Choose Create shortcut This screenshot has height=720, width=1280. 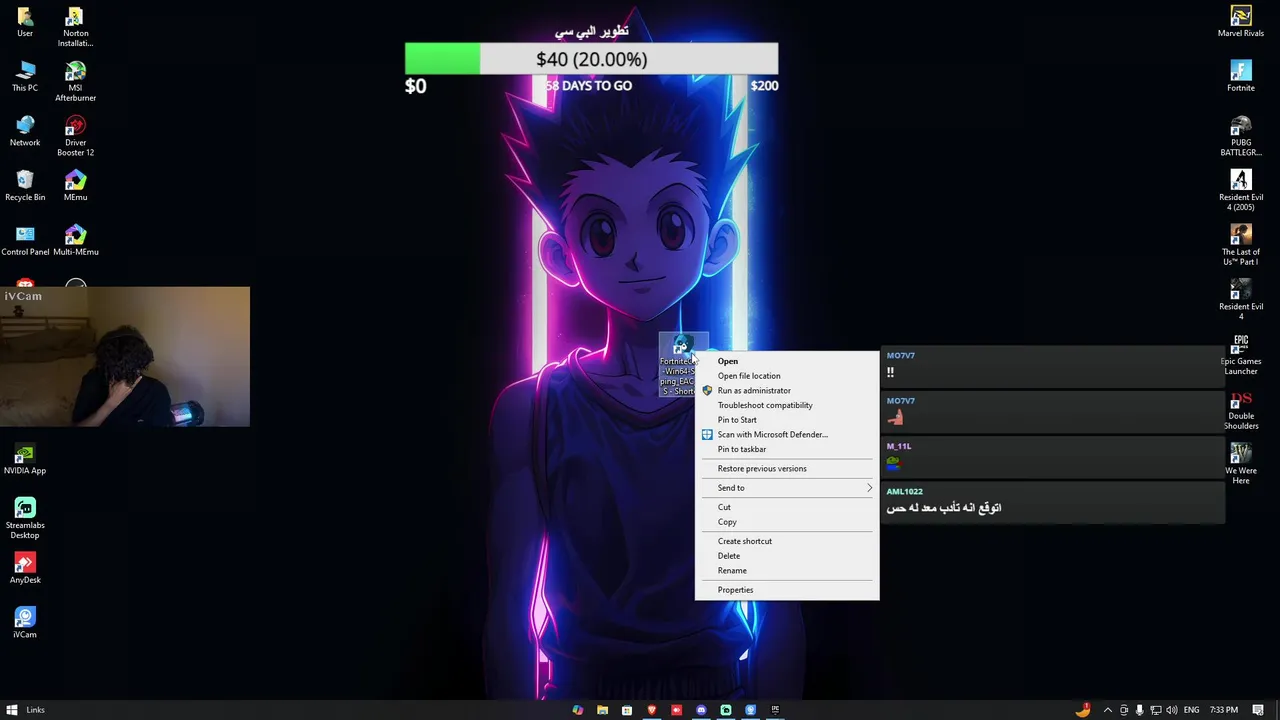pos(787,541)
